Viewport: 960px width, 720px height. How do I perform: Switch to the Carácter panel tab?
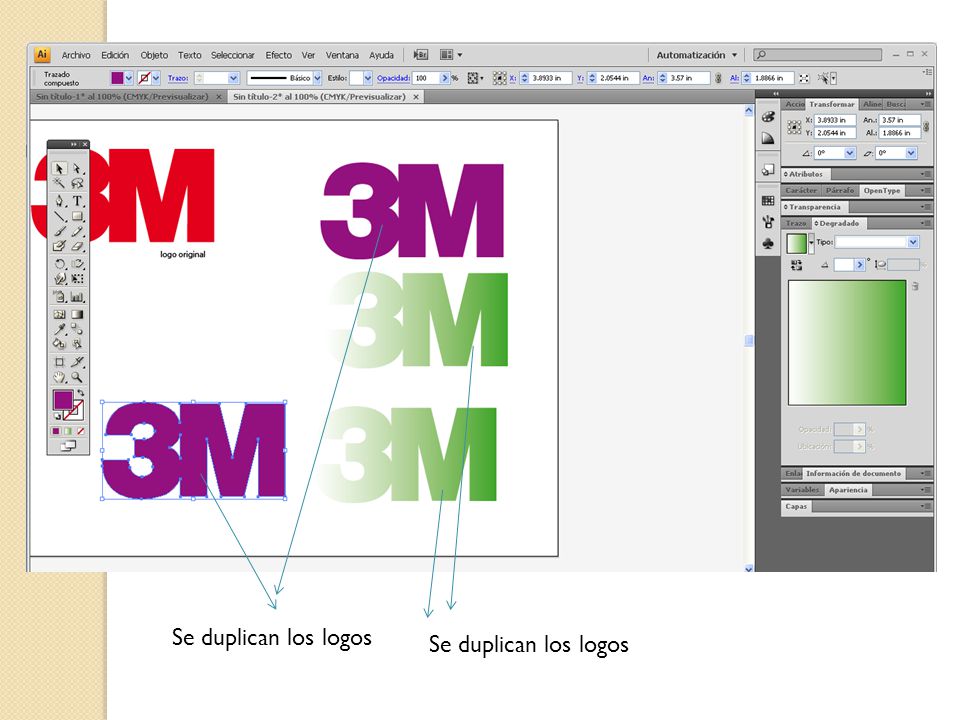[x=801, y=191]
